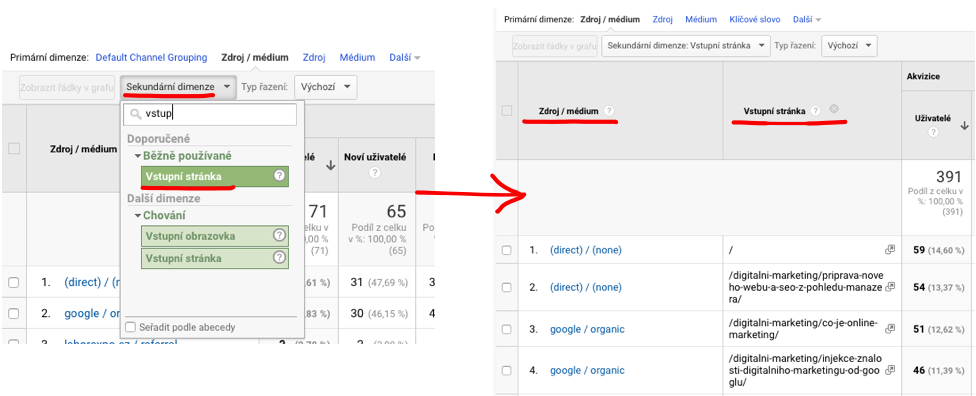The height and width of the screenshot is (396, 976).
Task: Click help icon under Uživatelé column header
Action: click(x=932, y=133)
